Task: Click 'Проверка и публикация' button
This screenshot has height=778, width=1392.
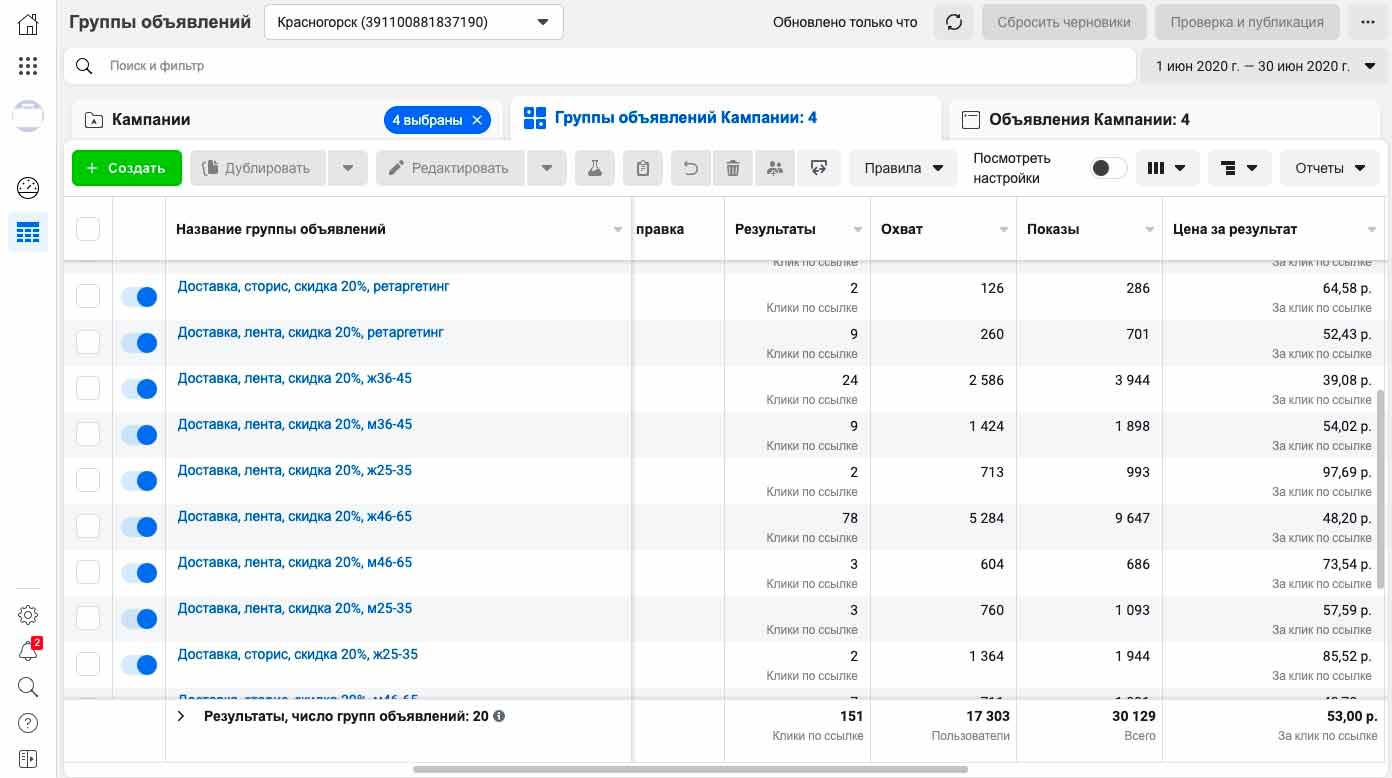Action: point(1247,22)
